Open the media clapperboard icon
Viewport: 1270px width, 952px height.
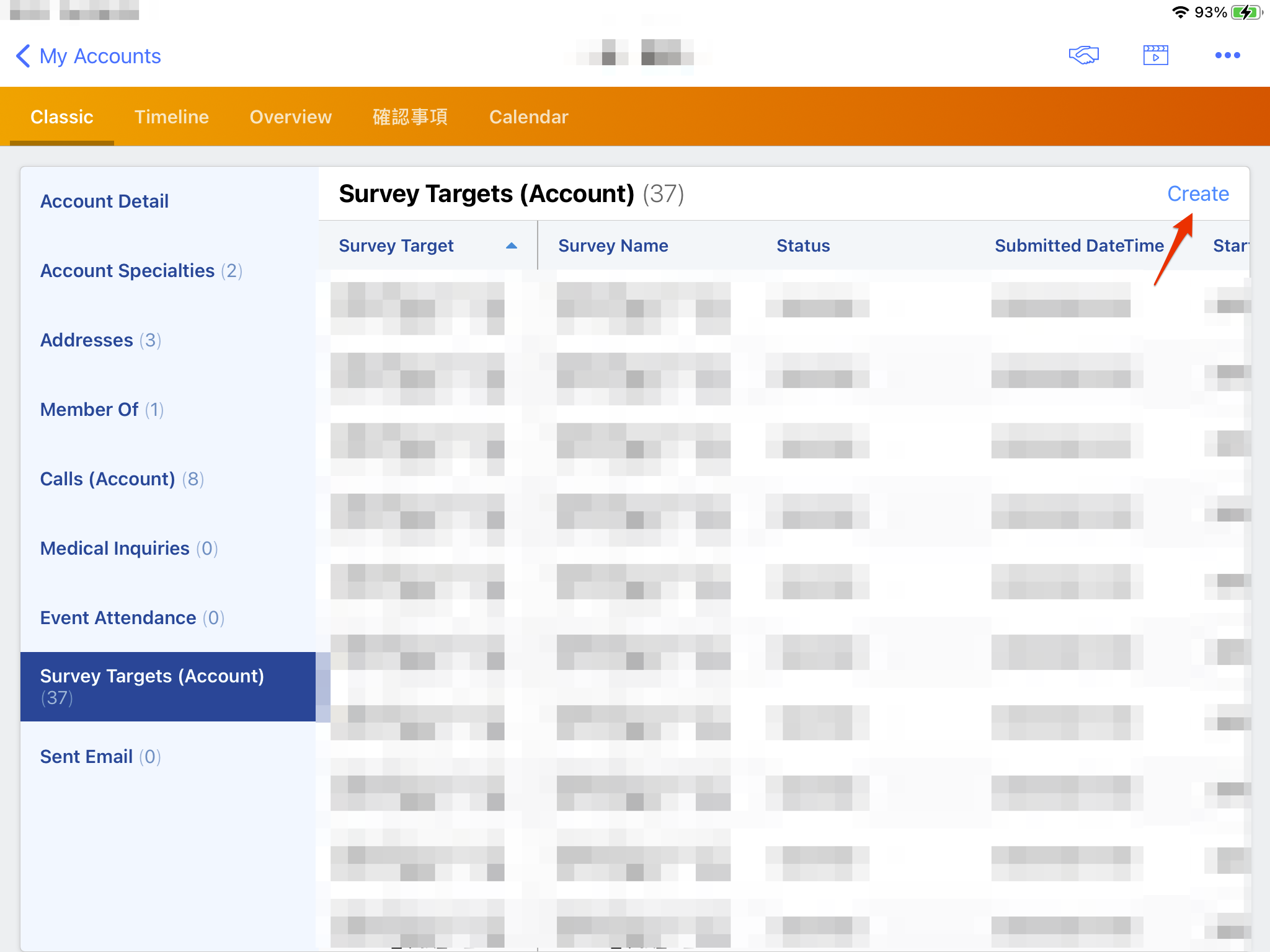pyautogui.click(x=1155, y=55)
